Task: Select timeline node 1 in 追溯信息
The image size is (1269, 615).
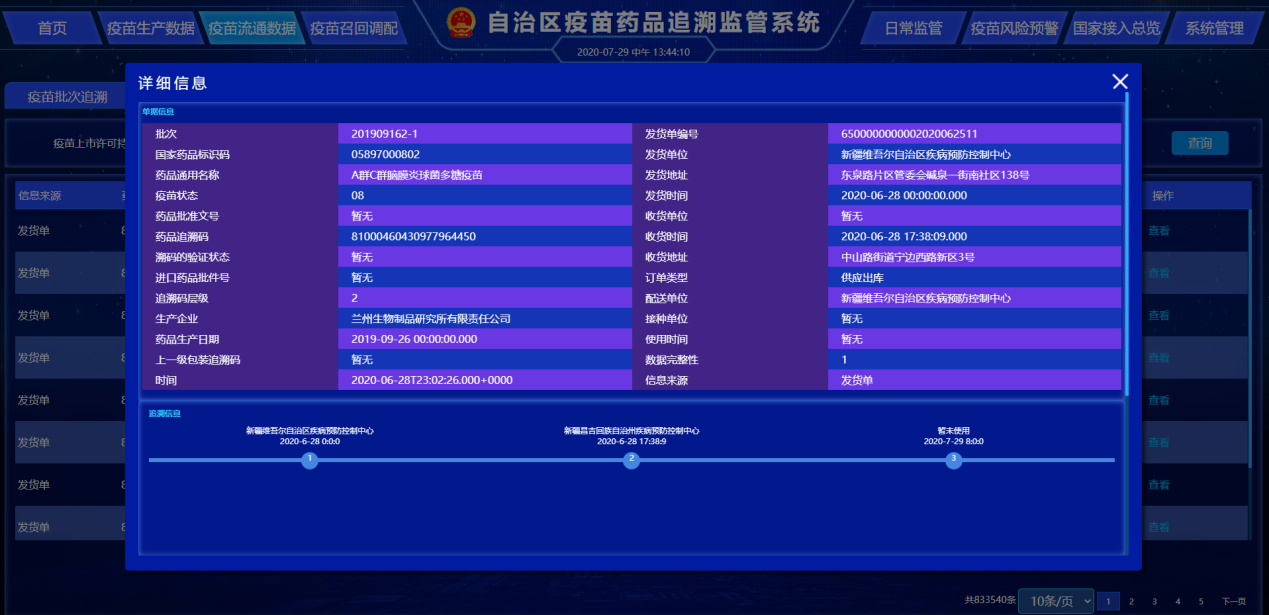Action: click(310, 460)
